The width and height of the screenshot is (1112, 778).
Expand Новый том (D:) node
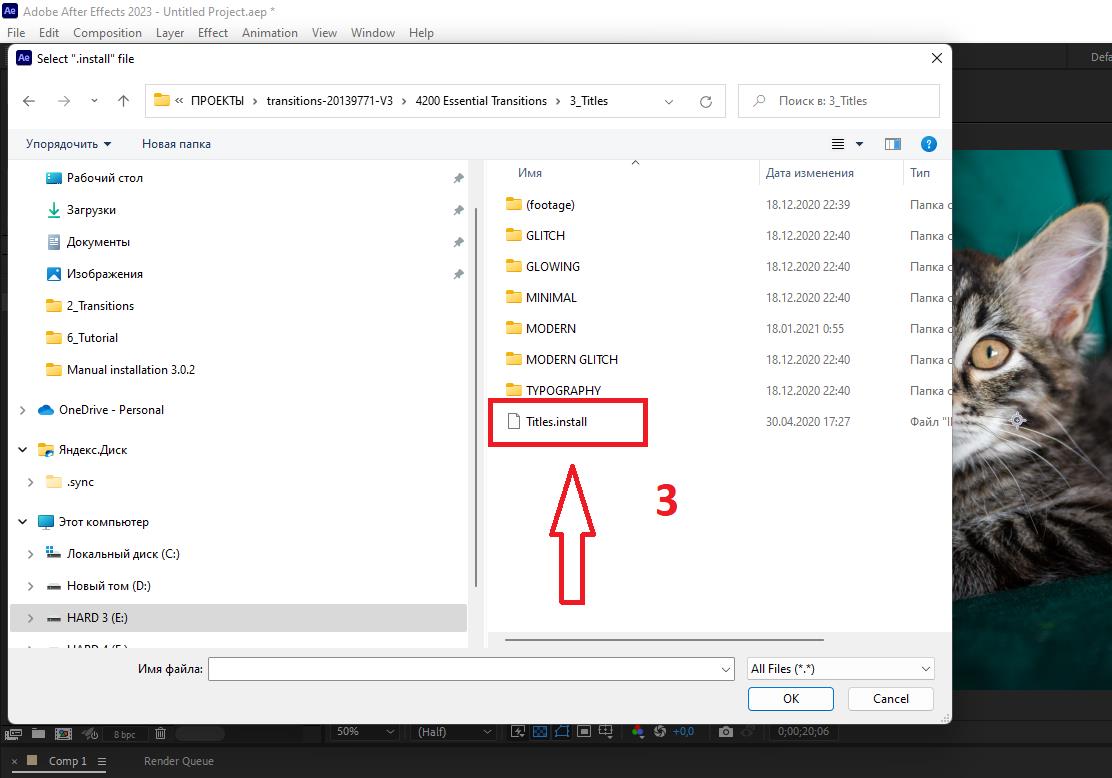[30, 586]
